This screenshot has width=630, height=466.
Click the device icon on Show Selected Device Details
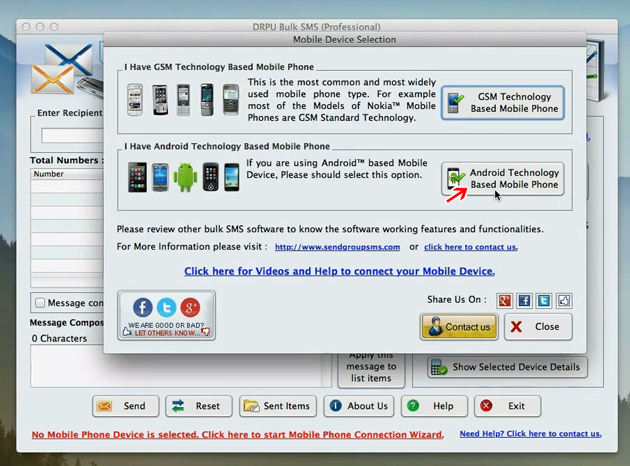[x=439, y=367]
